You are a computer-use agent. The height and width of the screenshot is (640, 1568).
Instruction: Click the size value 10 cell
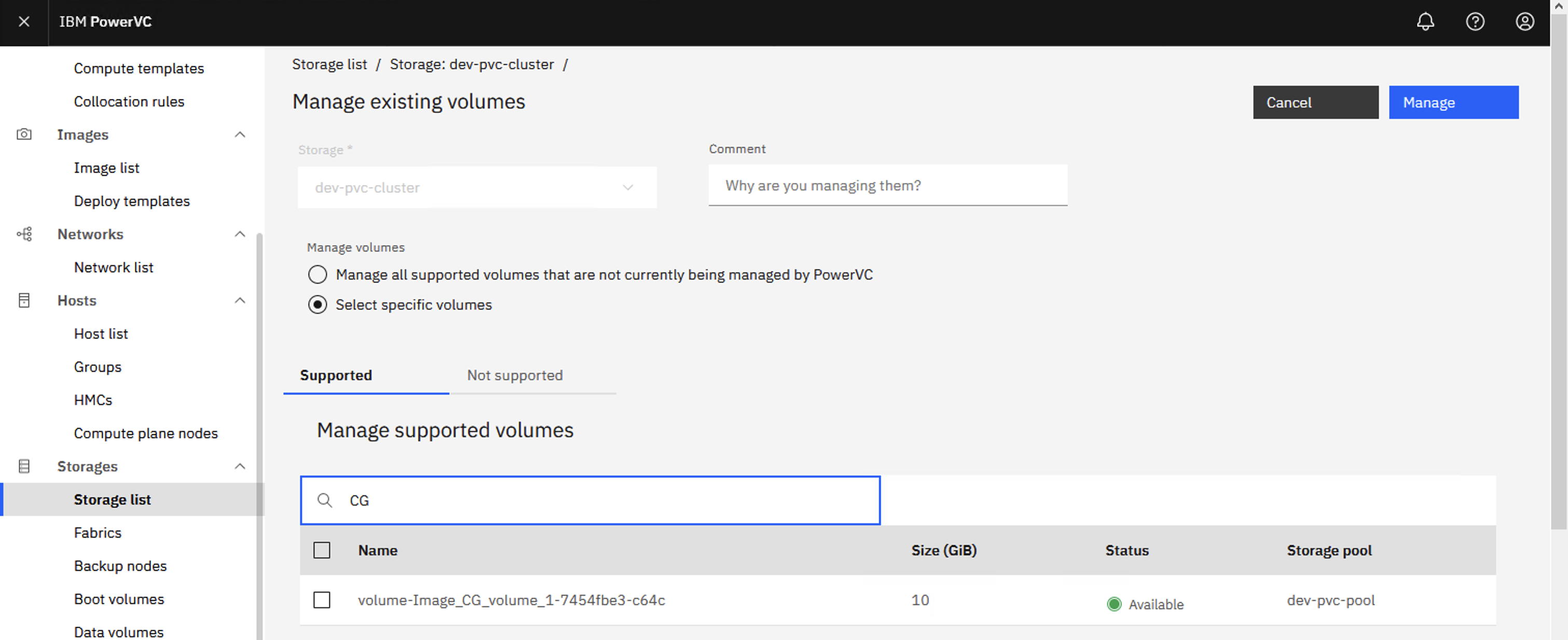[920, 601]
